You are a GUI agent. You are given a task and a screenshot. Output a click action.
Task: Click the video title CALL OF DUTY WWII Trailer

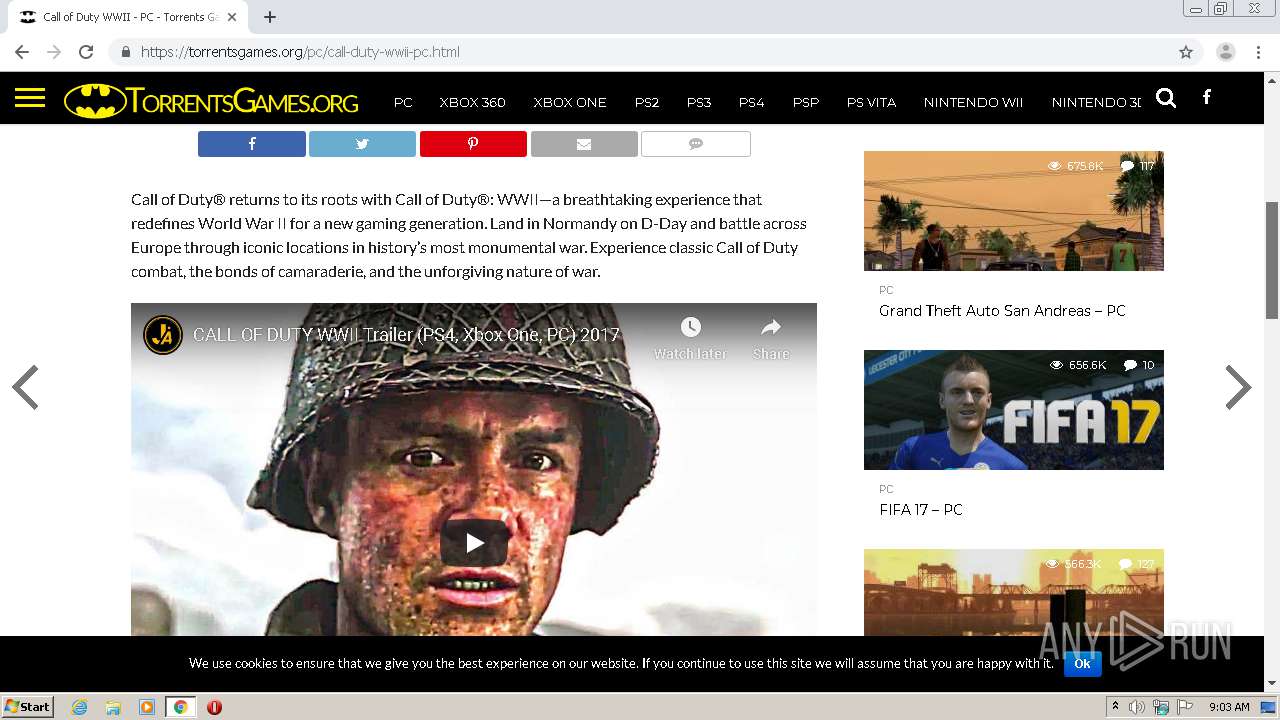coord(406,335)
